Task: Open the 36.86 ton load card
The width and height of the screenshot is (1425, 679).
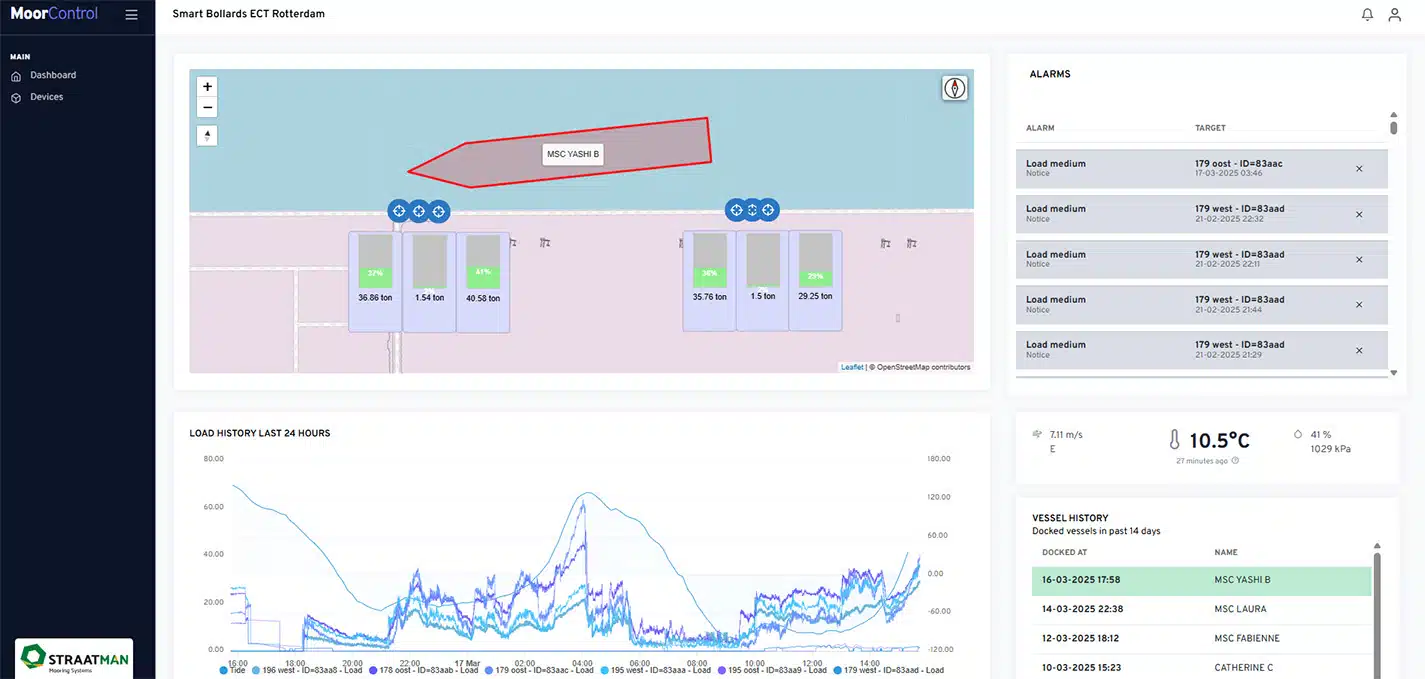Action: (375, 282)
